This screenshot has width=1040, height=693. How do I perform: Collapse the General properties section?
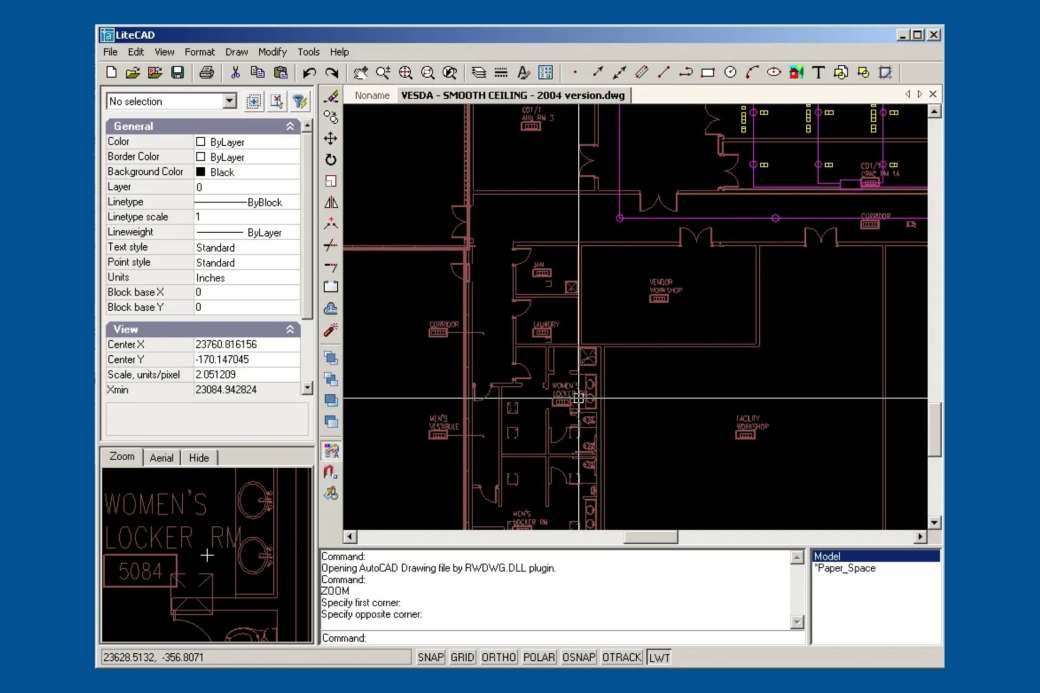click(291, 126)
